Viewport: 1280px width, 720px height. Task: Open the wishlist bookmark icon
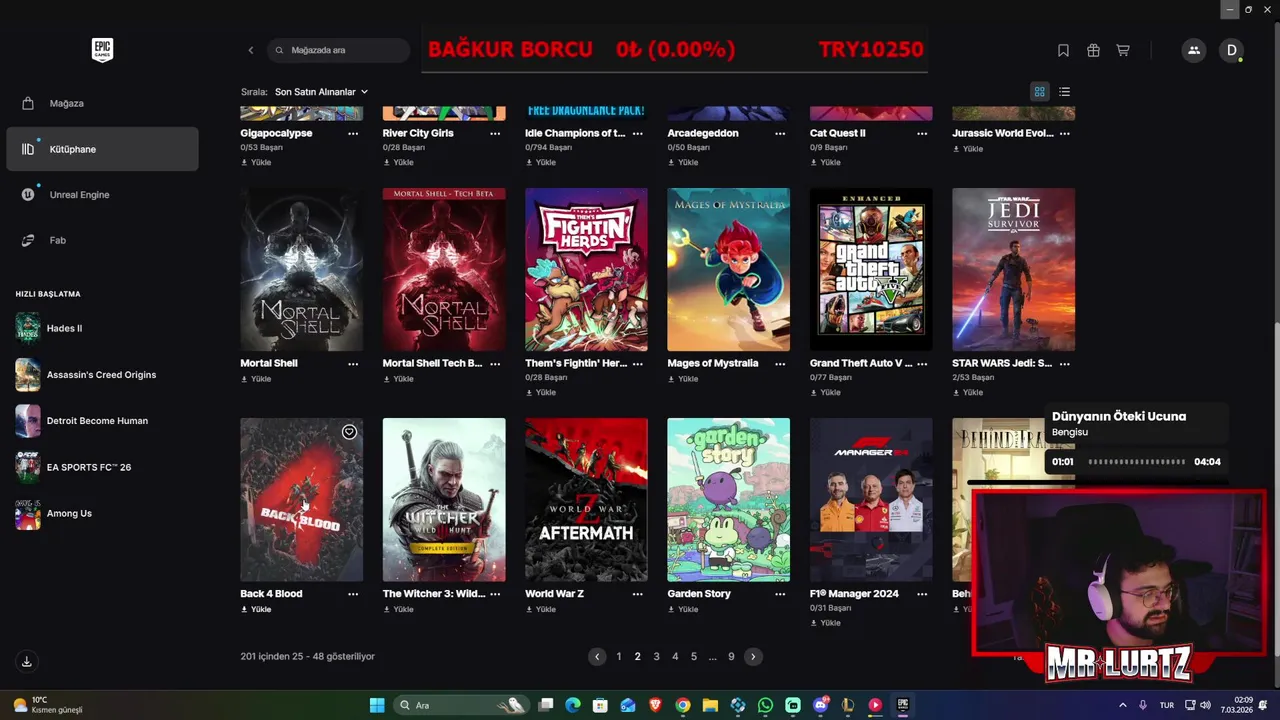(1063, 50)
